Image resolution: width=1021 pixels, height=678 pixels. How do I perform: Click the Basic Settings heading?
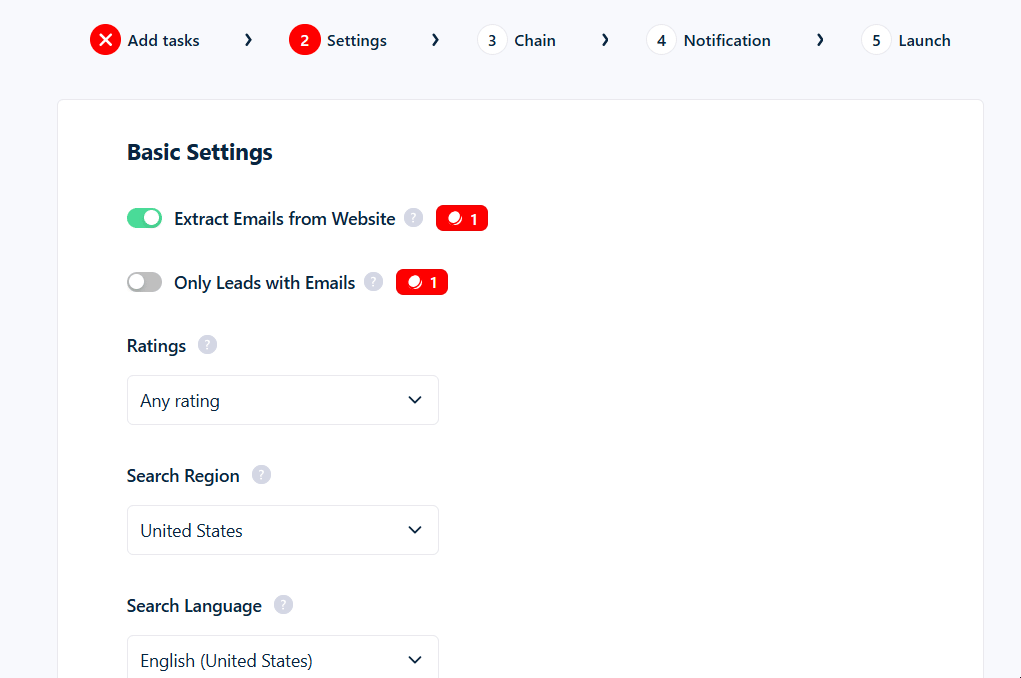pyautogui.click(x=199, y=152)
